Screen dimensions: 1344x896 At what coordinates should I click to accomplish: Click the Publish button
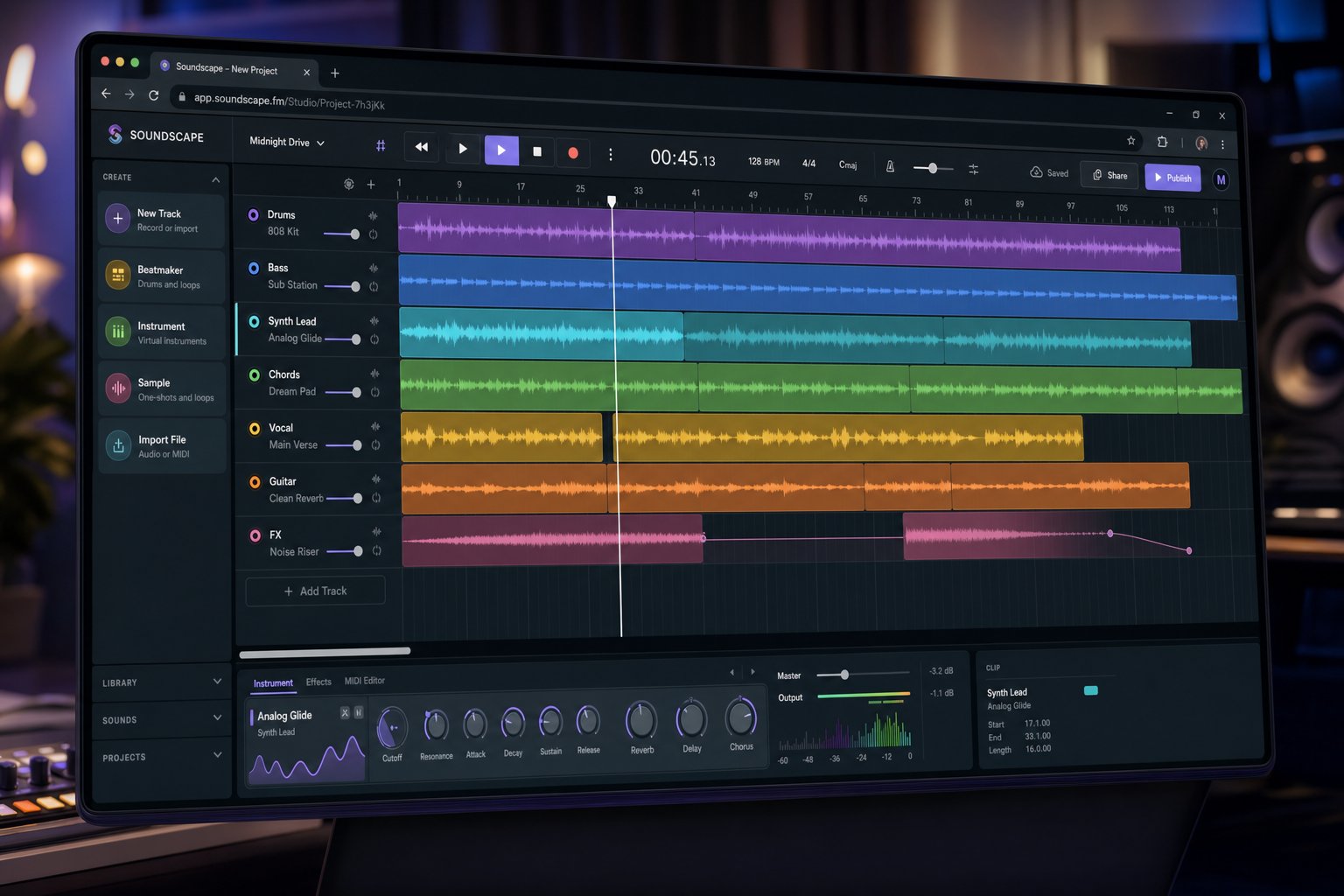[1172, 178]
